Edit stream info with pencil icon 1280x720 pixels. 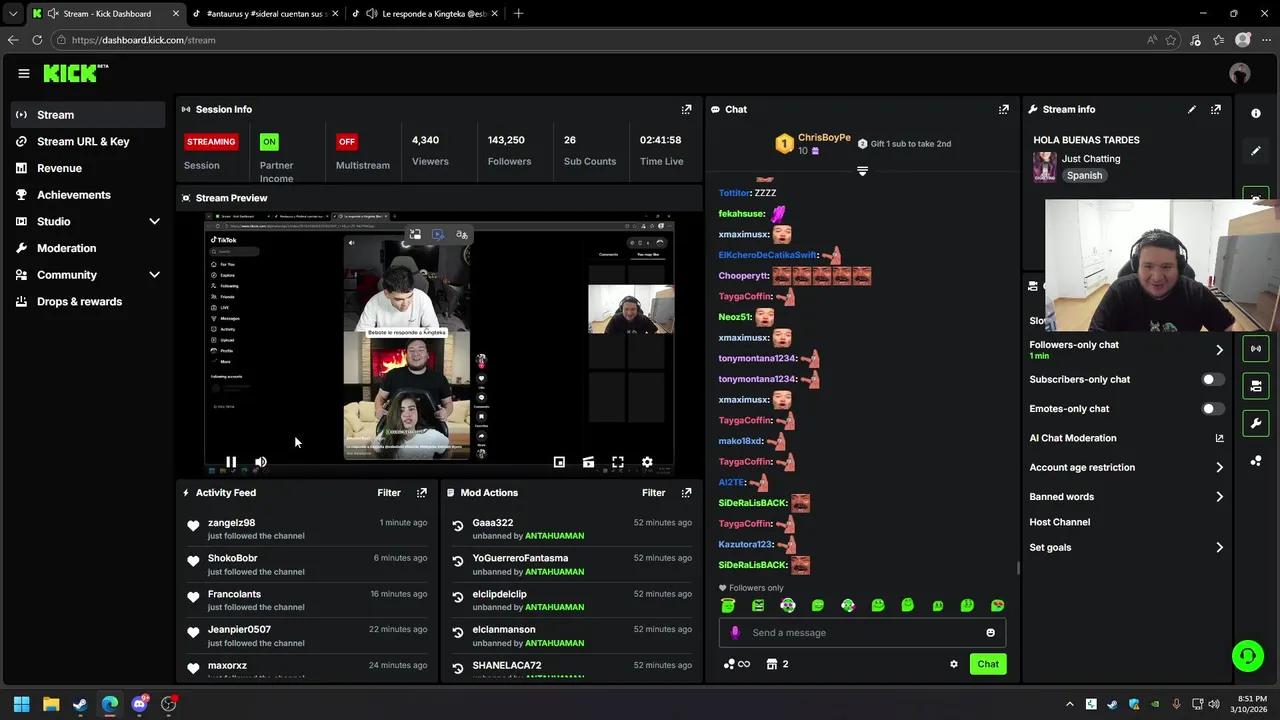(x=1191, y=109)
